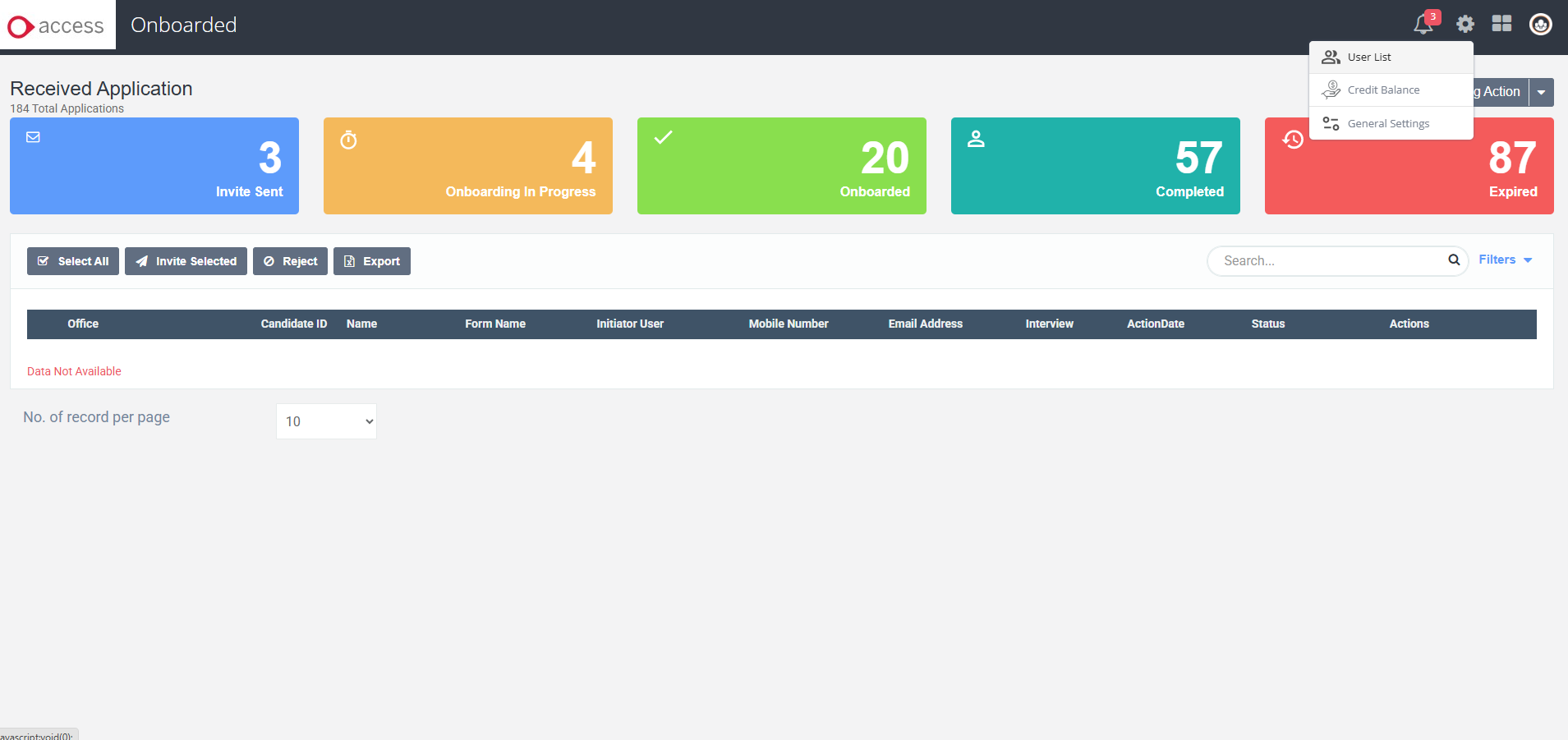Choose Credit Balance in the menu

tap(1382, 90)
